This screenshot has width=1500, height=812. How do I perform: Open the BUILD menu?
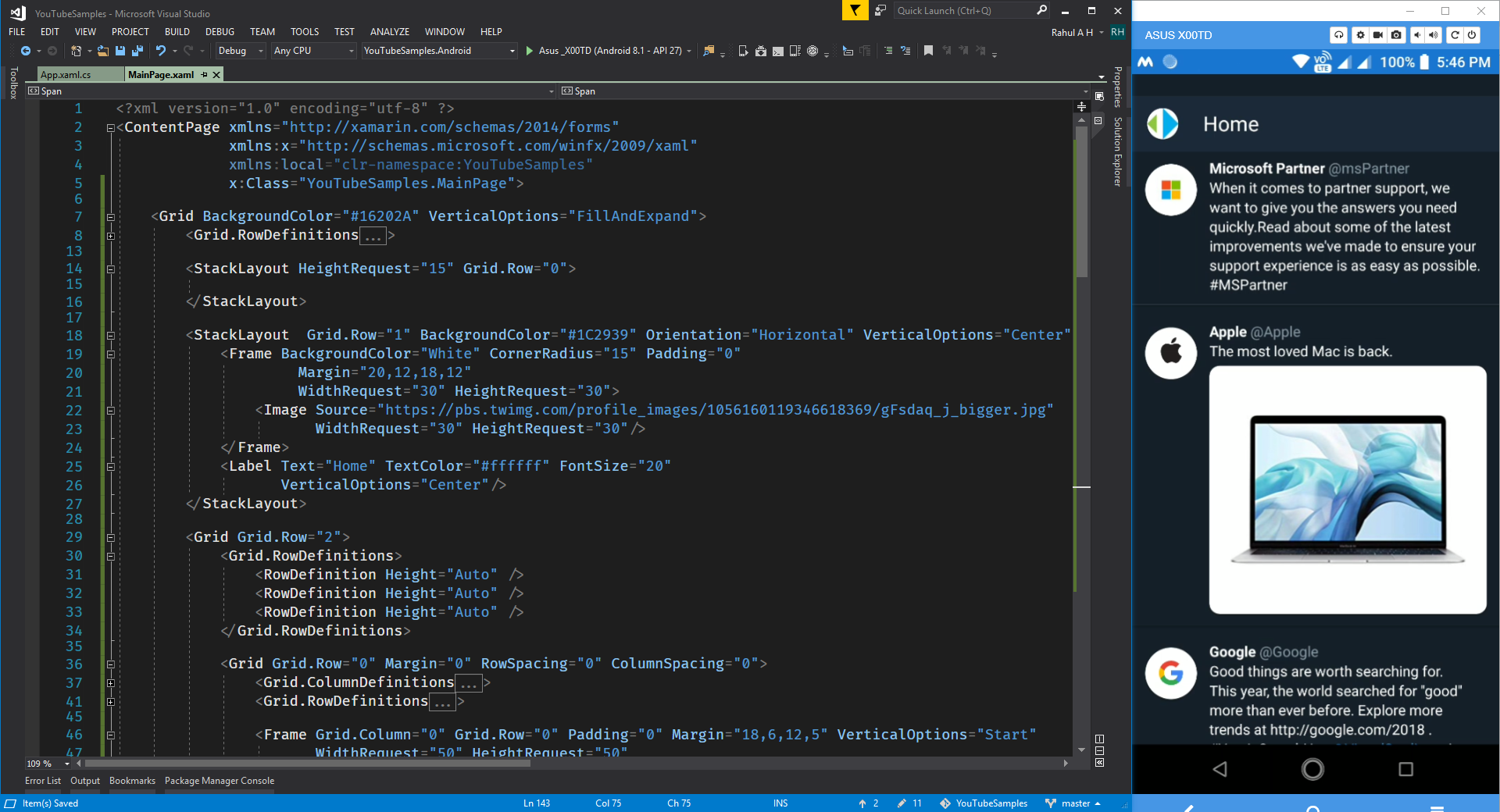pos(177,32)
